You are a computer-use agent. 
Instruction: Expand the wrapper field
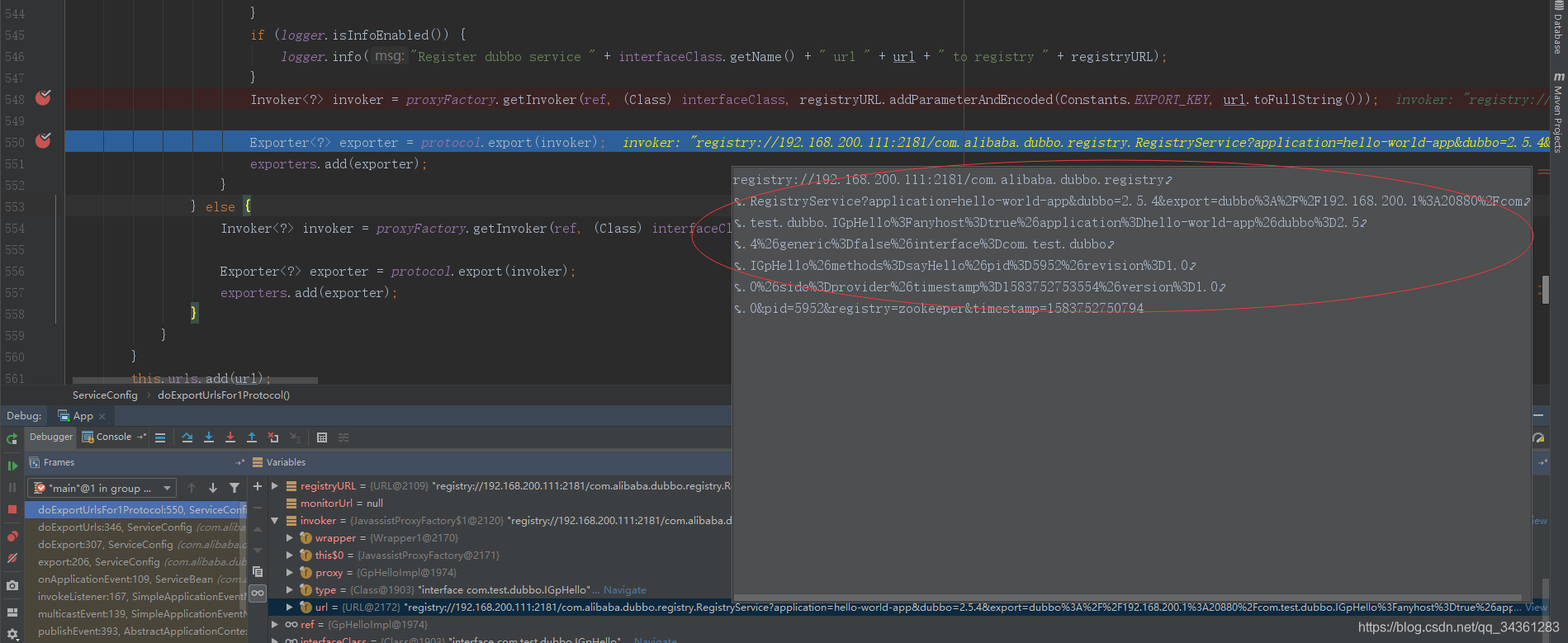290,538
